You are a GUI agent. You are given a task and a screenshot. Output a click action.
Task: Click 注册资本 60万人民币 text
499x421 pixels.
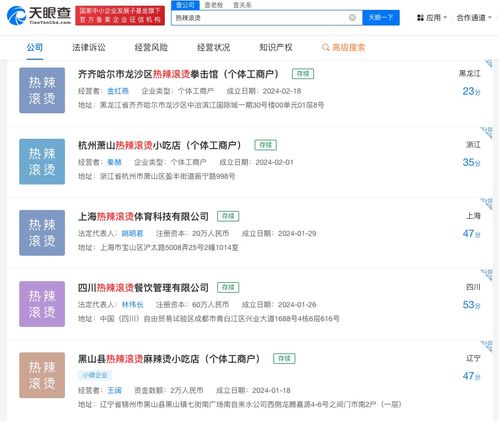pyautogui.click(x=193, y=305)
